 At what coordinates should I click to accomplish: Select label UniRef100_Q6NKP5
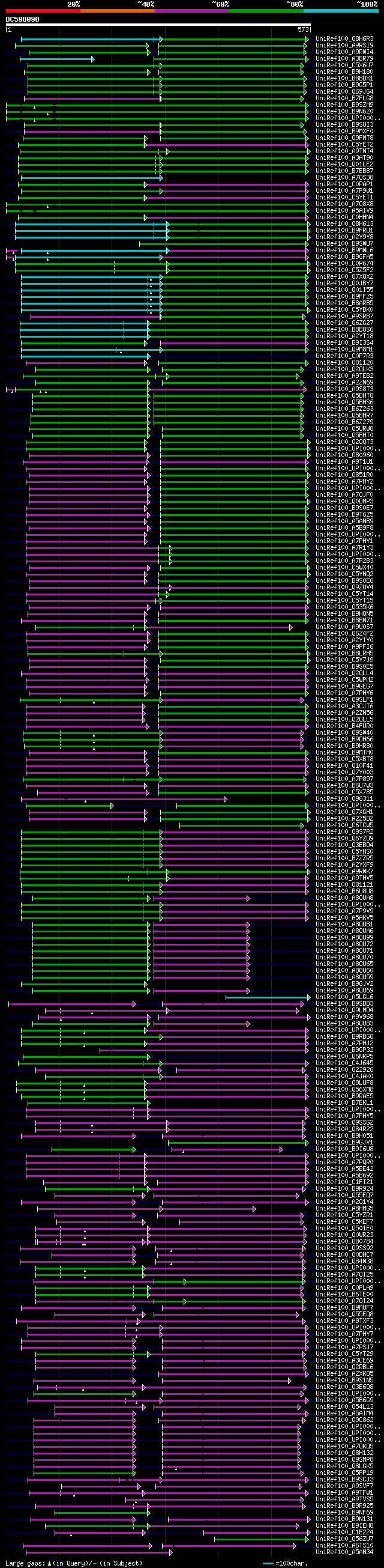click(344, 1056)
